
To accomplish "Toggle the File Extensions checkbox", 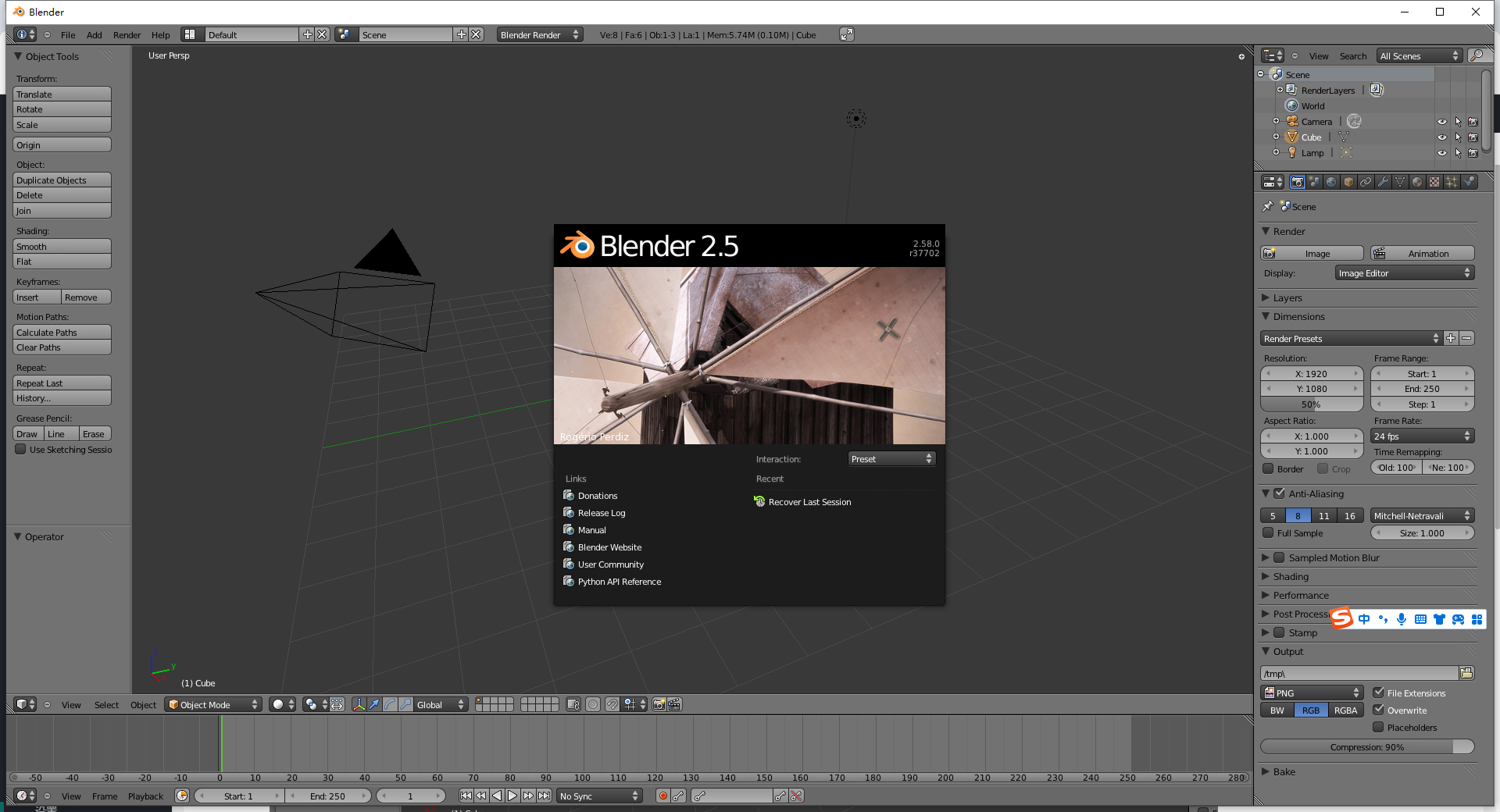I will click(x=1378, y=693).
